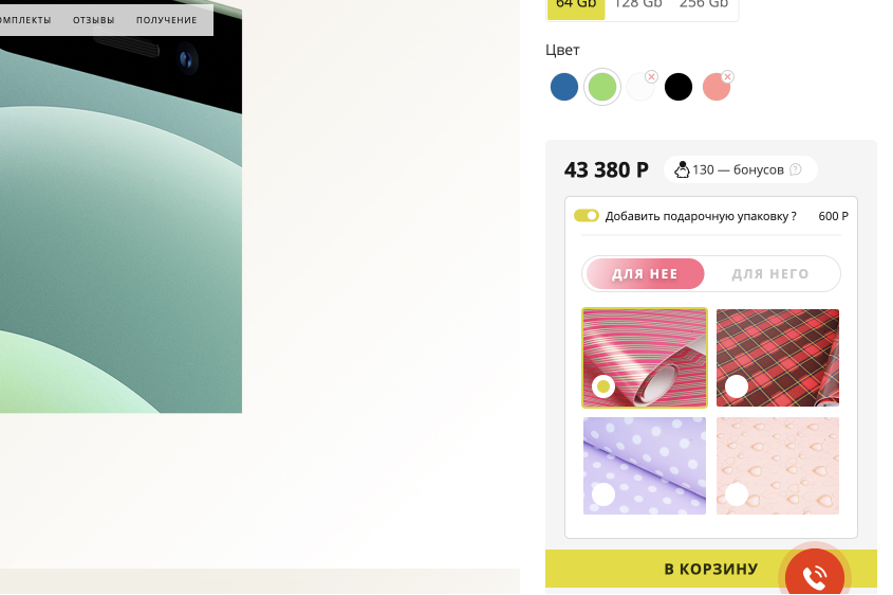Image resolution: width=893 pixels, height=595 pixels.
Task: Open the ОТЗЫВЫ section
Action: point(93,20)
